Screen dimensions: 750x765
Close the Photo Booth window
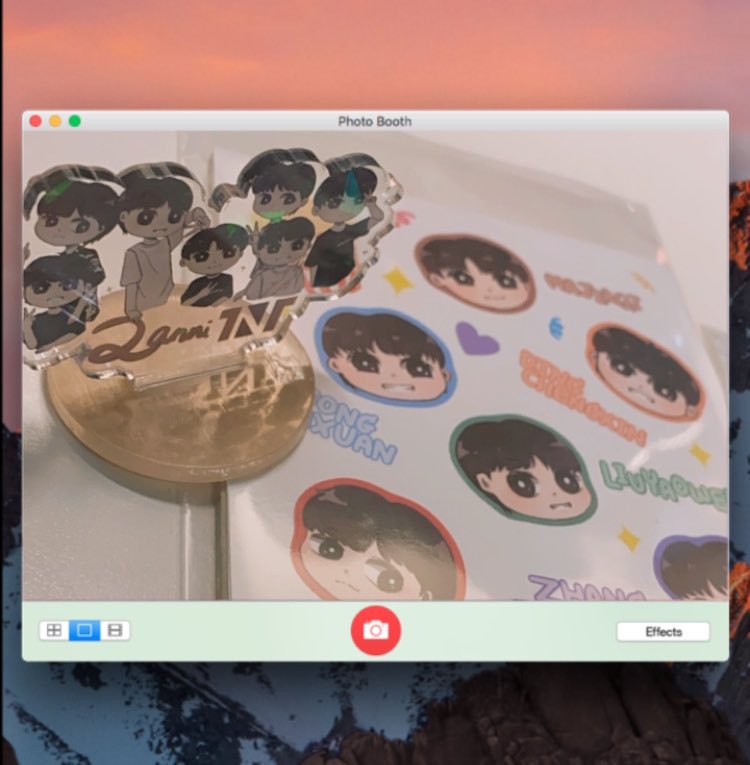tap(36, 121)
